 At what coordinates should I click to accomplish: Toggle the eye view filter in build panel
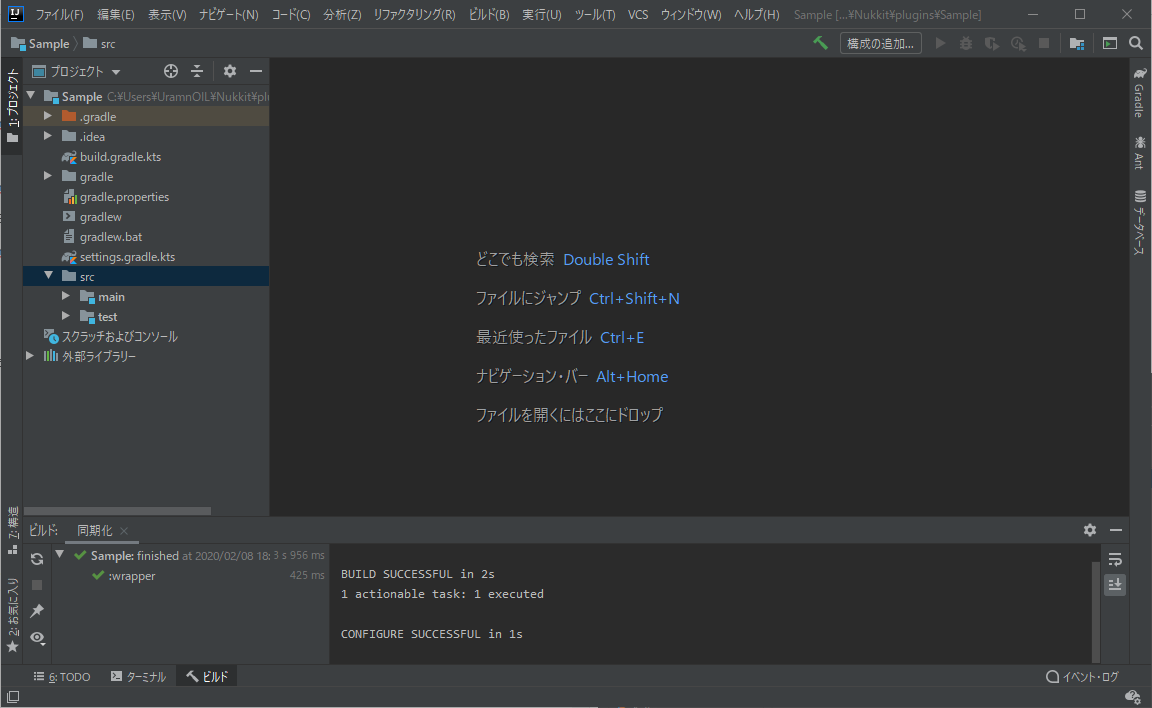[x=37, y=637]
